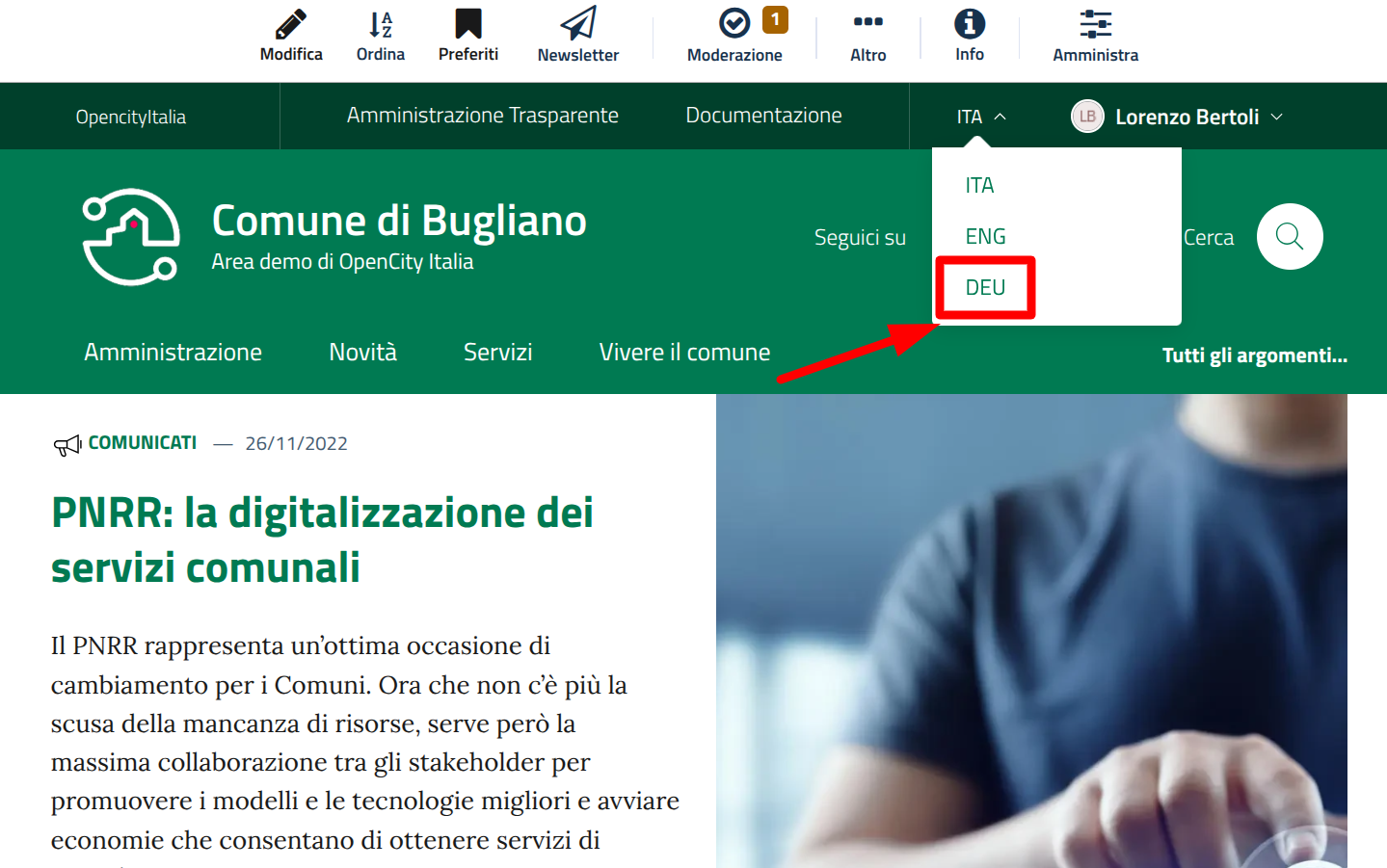1387x868 pixels.
Task: Click the Comunicati megaphone icon
Action: [67, 444]
